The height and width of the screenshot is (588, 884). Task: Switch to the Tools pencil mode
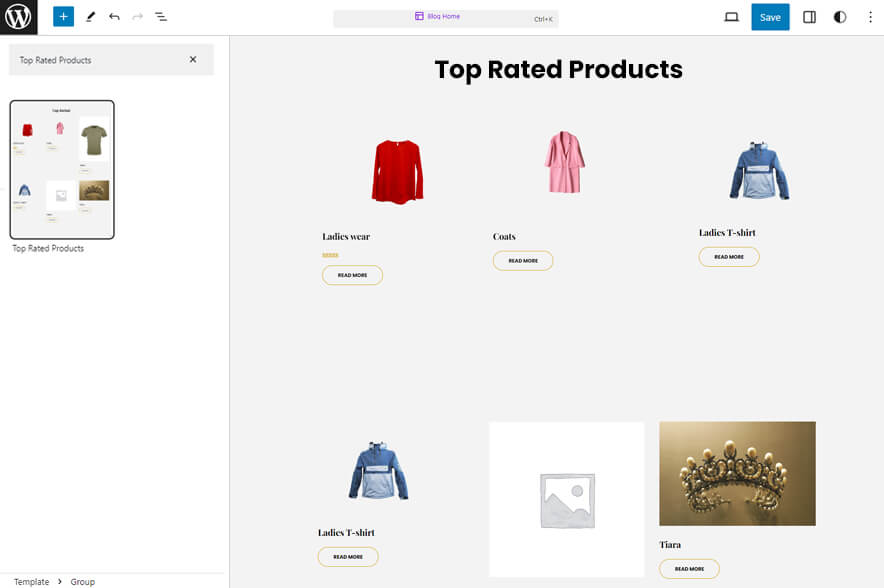click(90, 16)
